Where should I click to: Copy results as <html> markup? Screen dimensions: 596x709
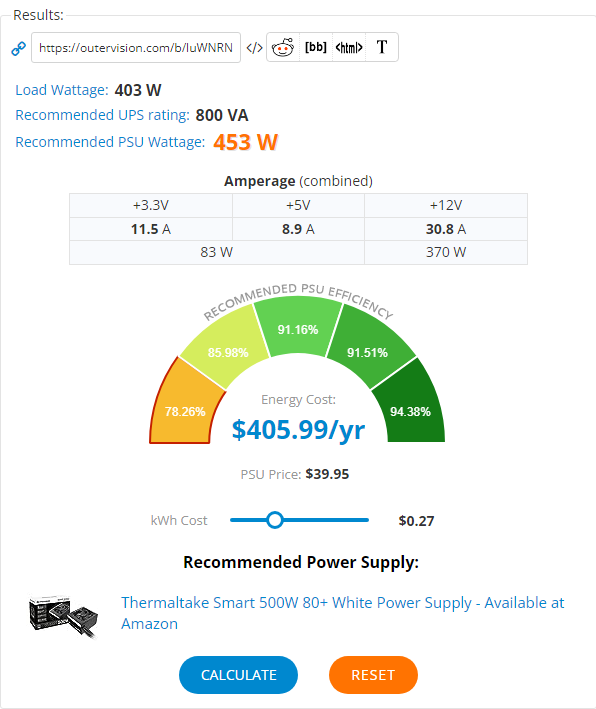point(349,47)
